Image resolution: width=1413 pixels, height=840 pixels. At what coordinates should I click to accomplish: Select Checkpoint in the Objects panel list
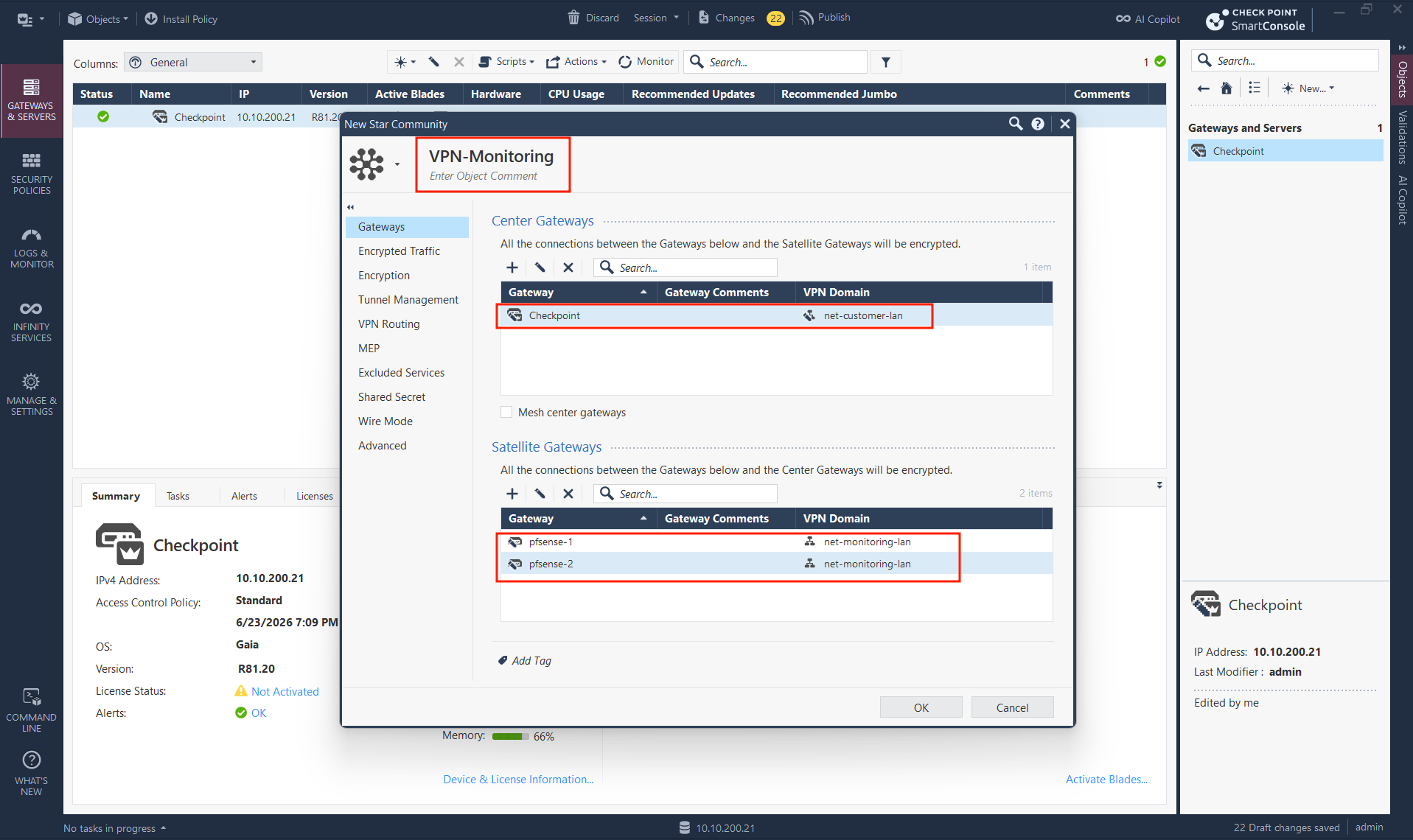point(1285,151)
